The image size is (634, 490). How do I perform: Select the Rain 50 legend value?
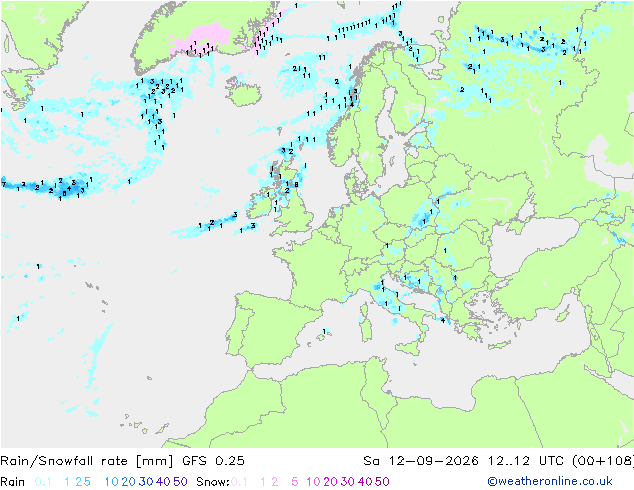180,482
